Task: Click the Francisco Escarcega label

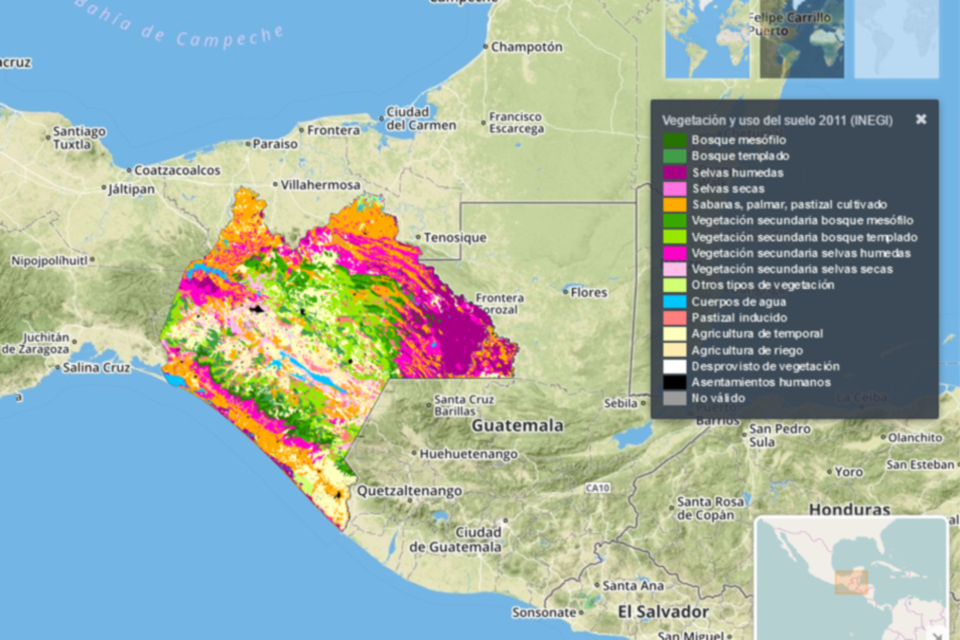Action: pos(516,122)
